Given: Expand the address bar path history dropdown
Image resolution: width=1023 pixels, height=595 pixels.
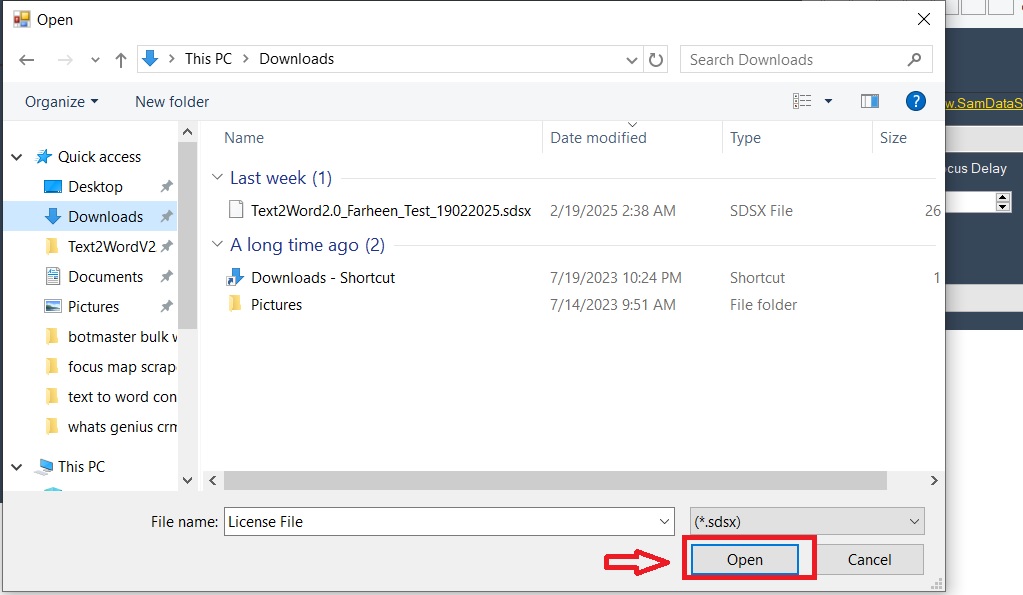Looking at the screenshot, I should pyautogui.click(x=632, y=60).
